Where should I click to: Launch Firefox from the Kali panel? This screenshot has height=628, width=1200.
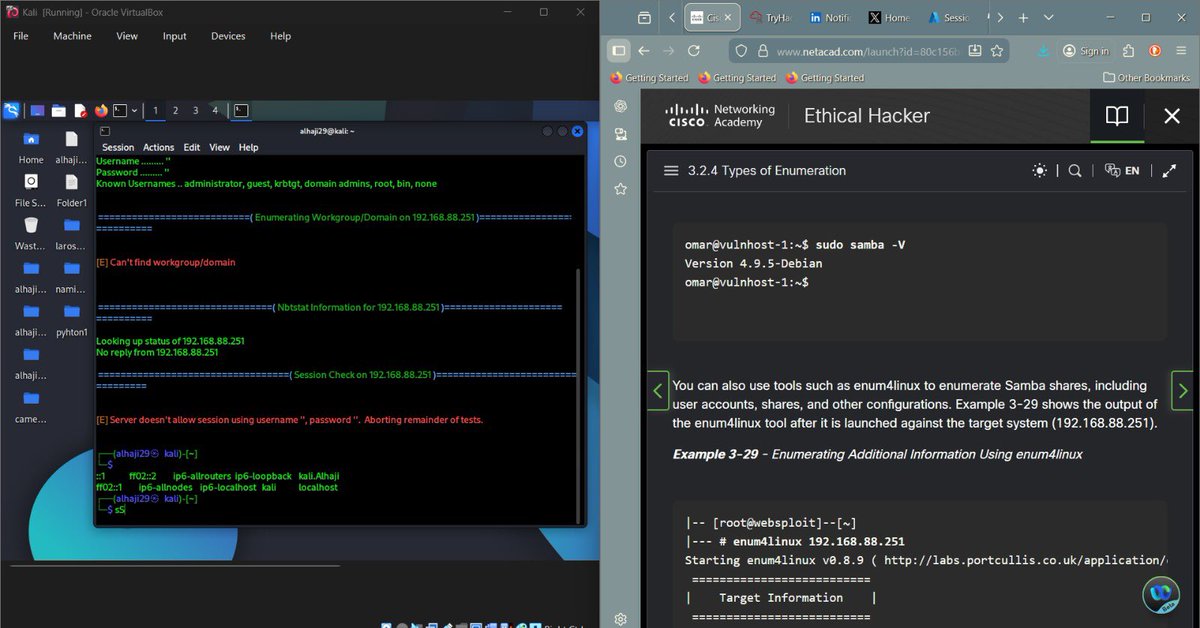[100, 110]
